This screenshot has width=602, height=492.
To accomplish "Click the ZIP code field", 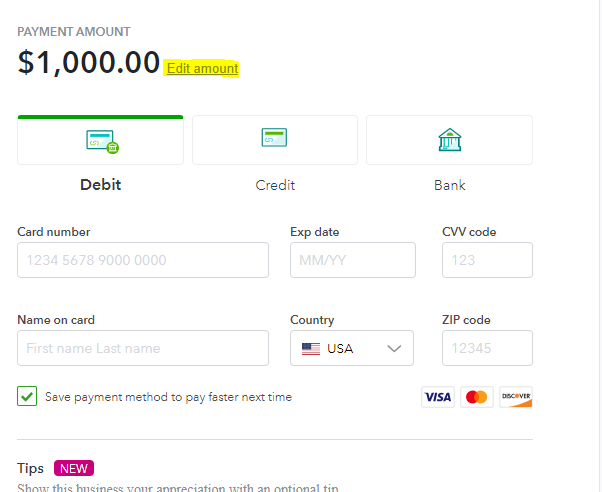I will click(487, 348).
